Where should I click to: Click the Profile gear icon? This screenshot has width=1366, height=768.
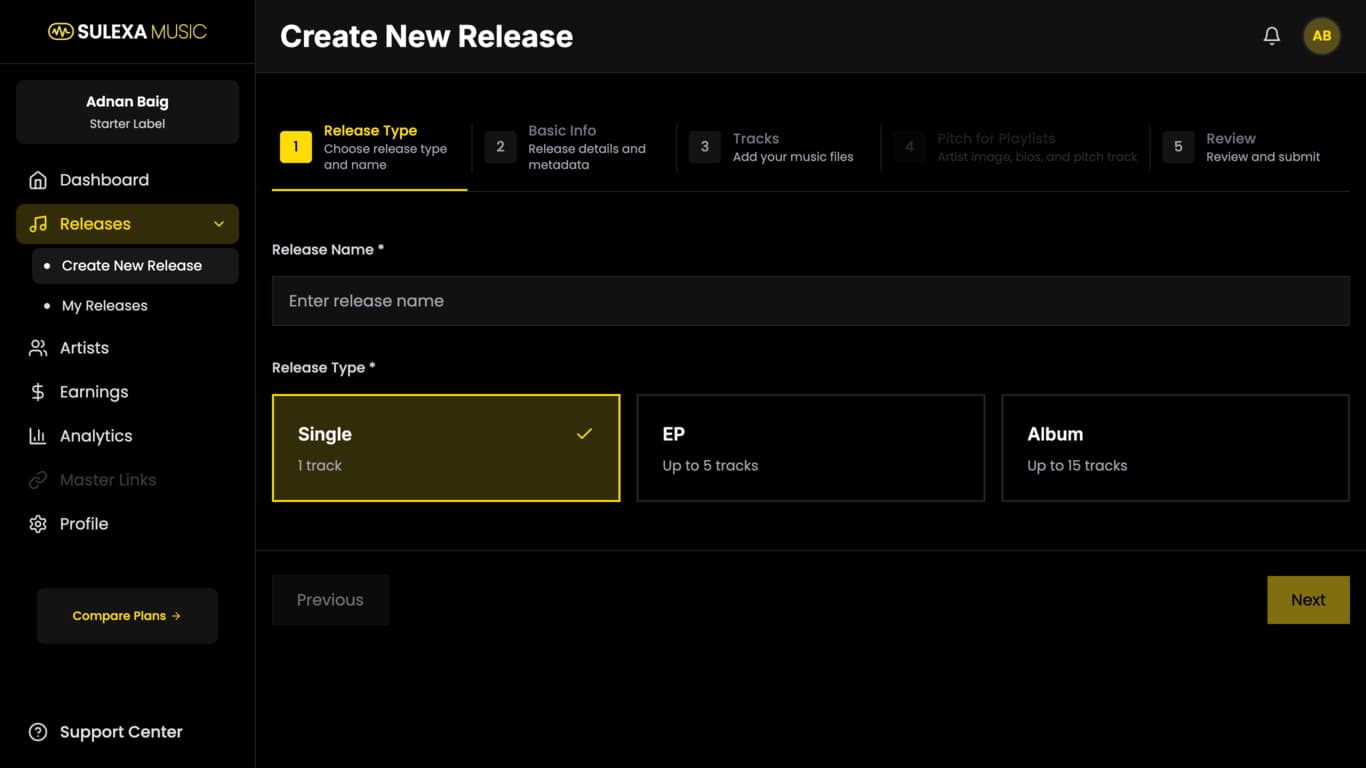(38, 524)
